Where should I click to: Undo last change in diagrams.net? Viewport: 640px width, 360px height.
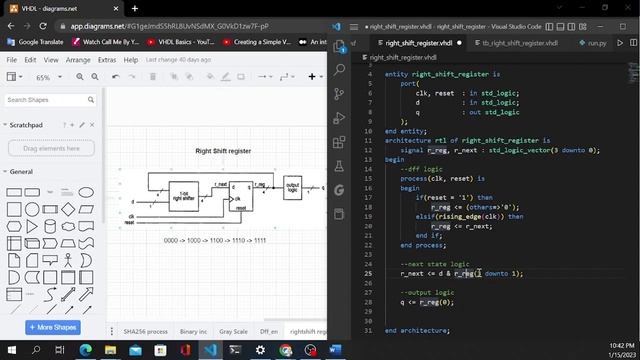[116, 77]
